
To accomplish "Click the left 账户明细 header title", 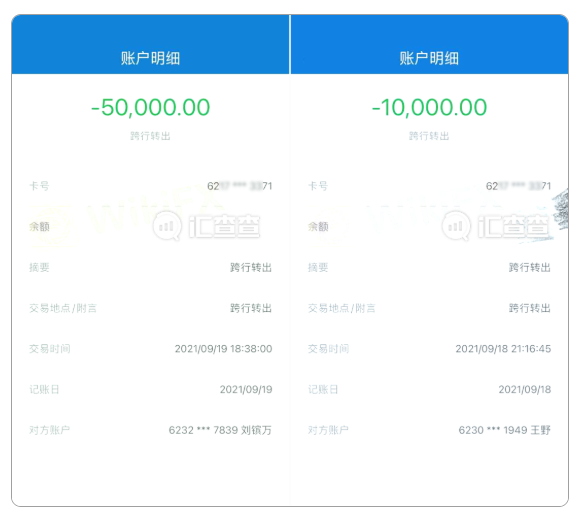I will click(x=150, y=58).
